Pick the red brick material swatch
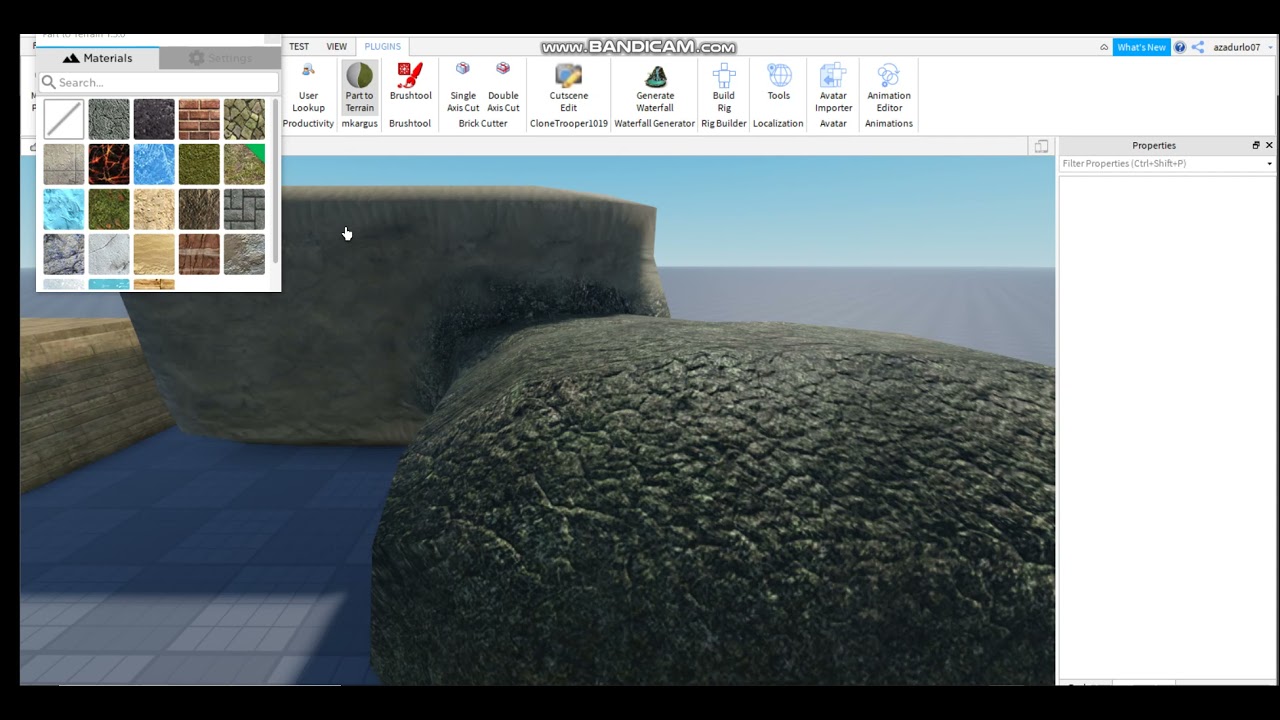The width and height of the screenshot is (1280, 720). pyautogui.click(x=199, y=119)
